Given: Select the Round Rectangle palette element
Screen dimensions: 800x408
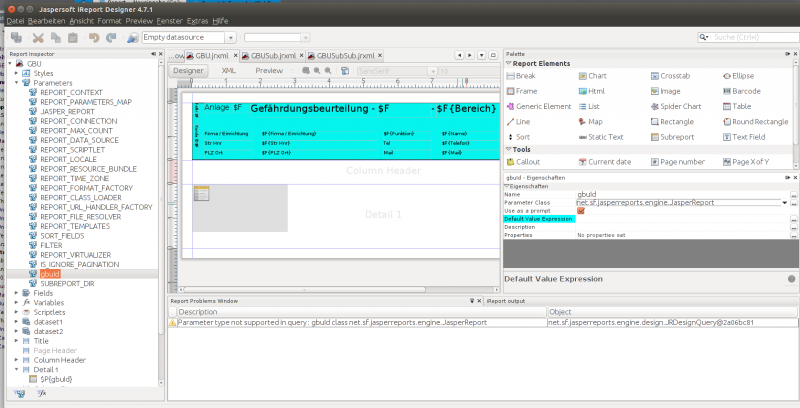Looking at the screenshot, I should tap(756, 122).
